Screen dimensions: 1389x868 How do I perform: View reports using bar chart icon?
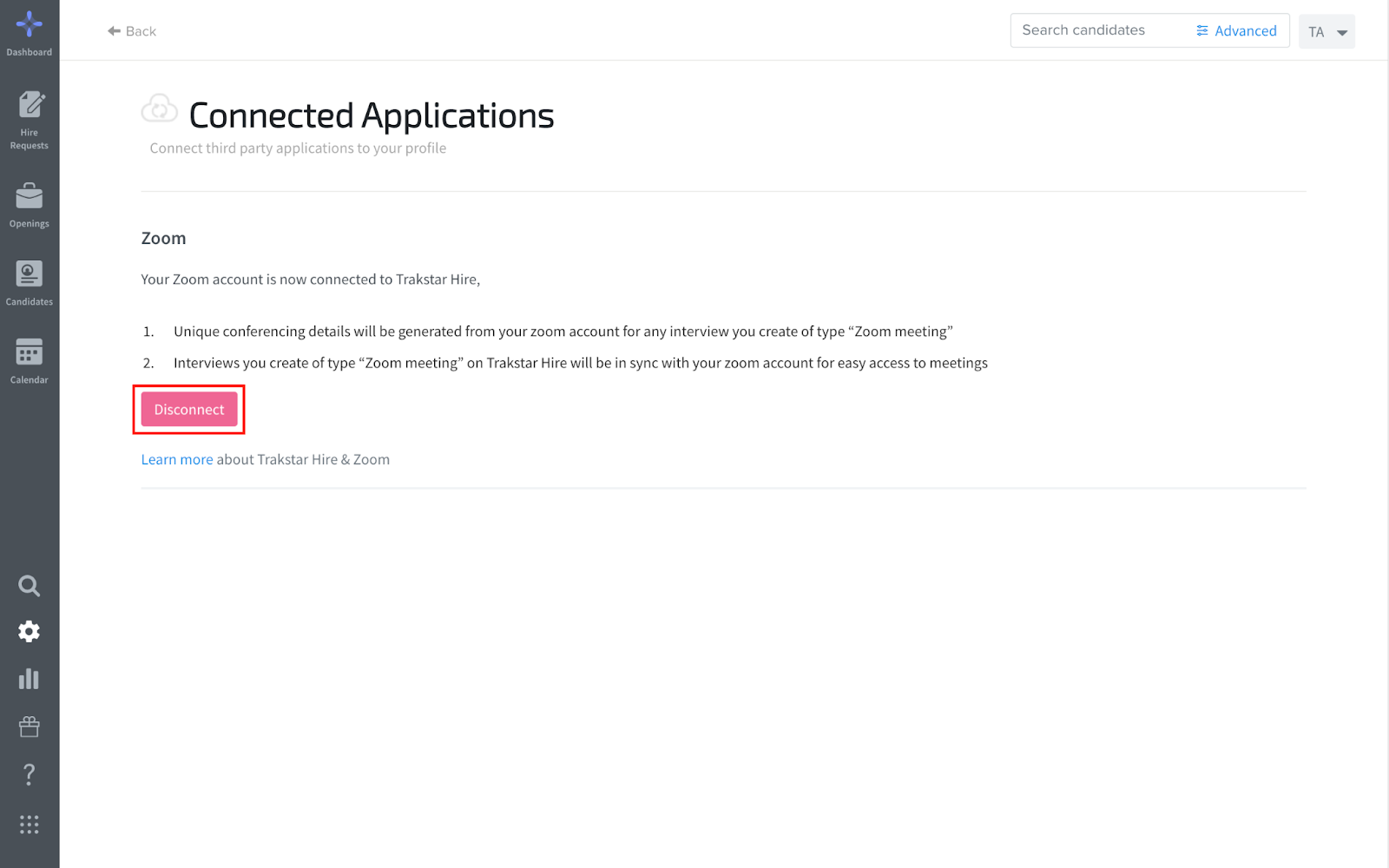[x=30, y=679]
